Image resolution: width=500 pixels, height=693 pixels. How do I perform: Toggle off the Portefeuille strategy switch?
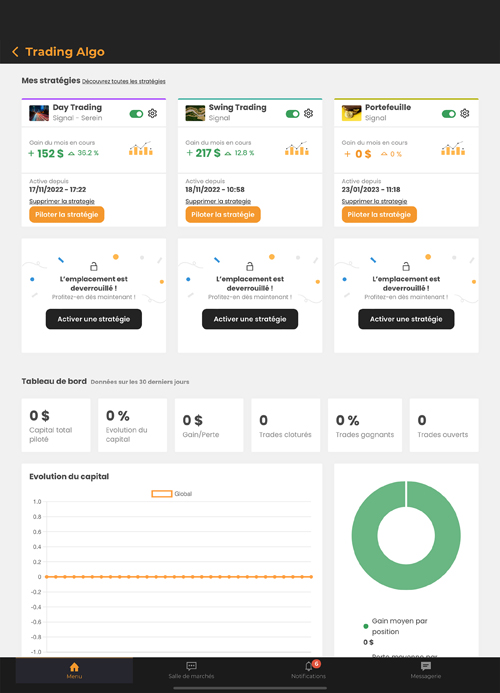point(448,114)
